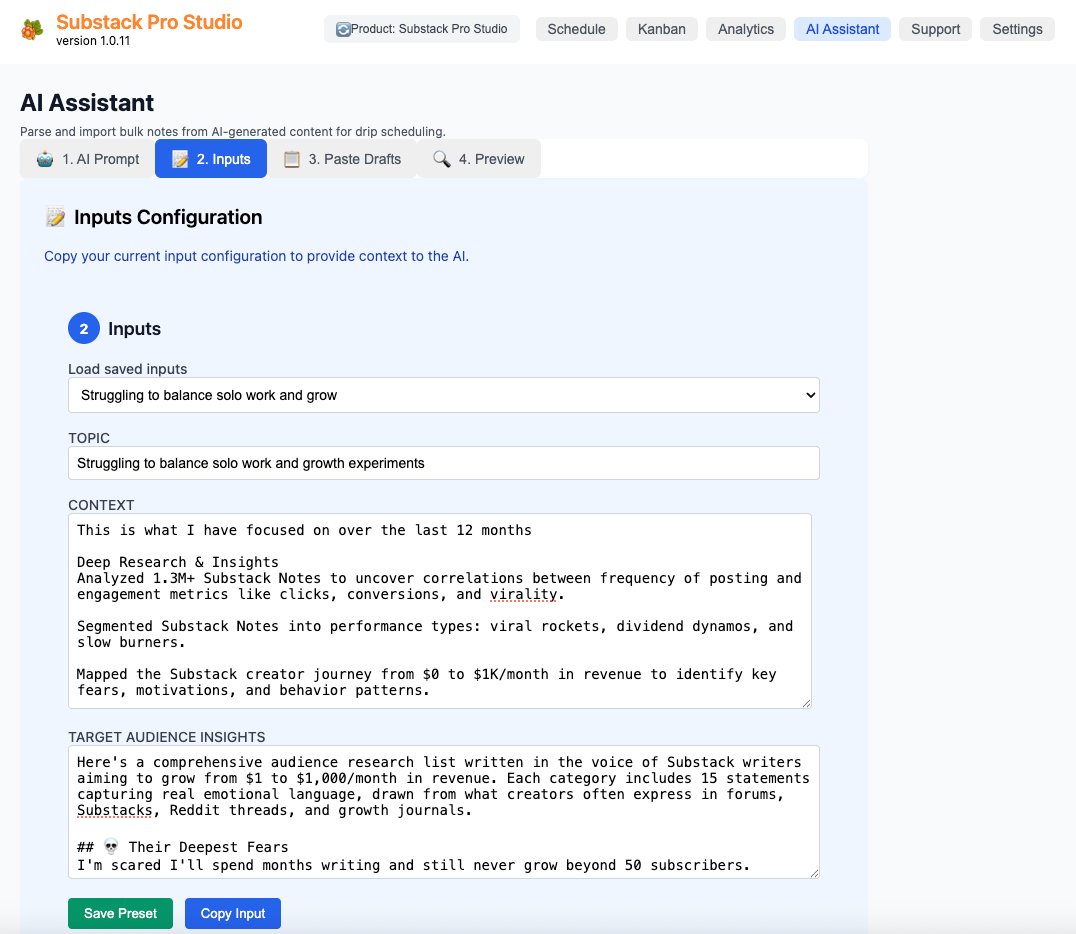
Task: Open the Product: Substack Pro Studio selector
Action: tap(421, 29)
